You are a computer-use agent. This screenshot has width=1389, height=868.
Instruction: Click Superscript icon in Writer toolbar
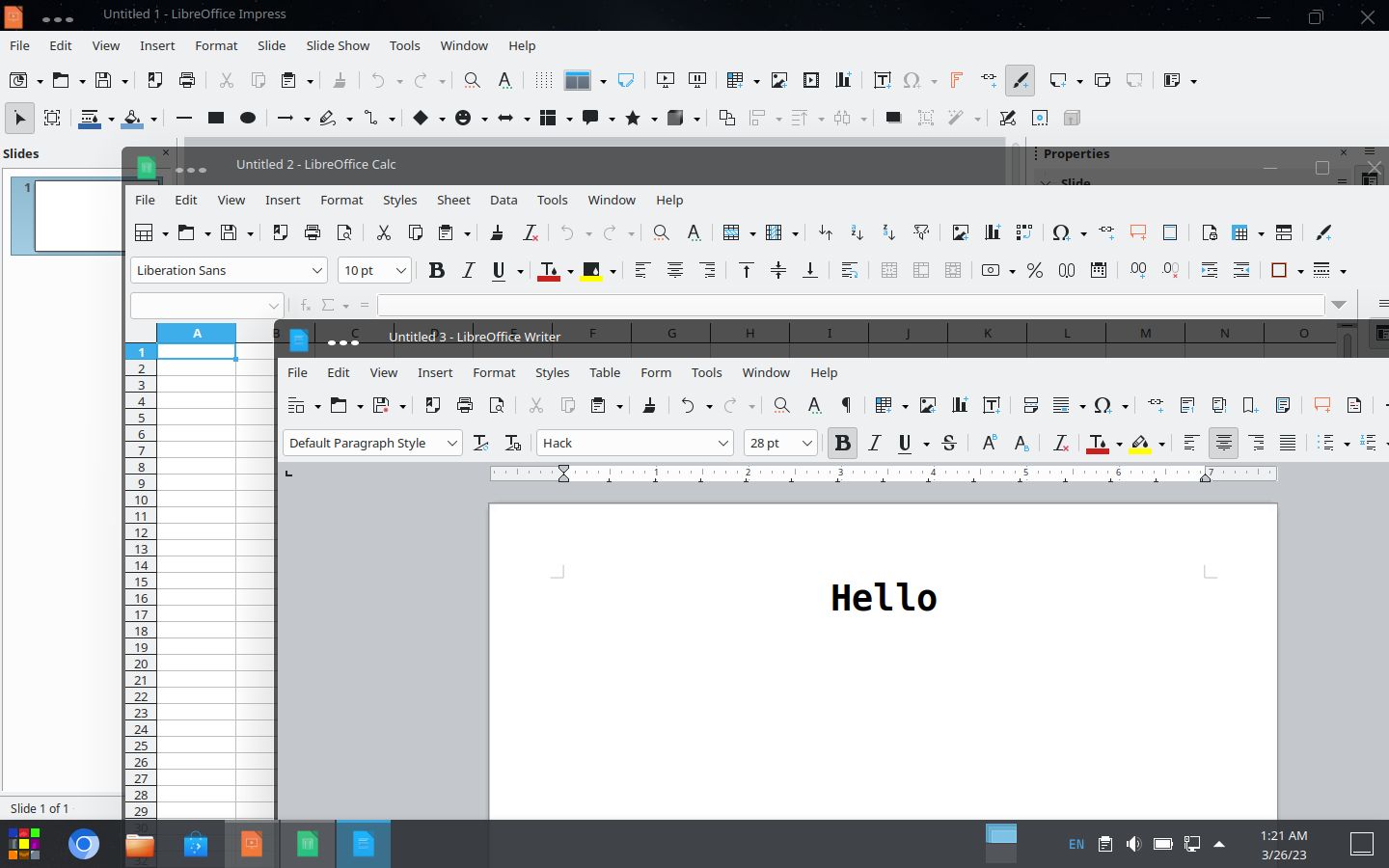pos(989,443)
